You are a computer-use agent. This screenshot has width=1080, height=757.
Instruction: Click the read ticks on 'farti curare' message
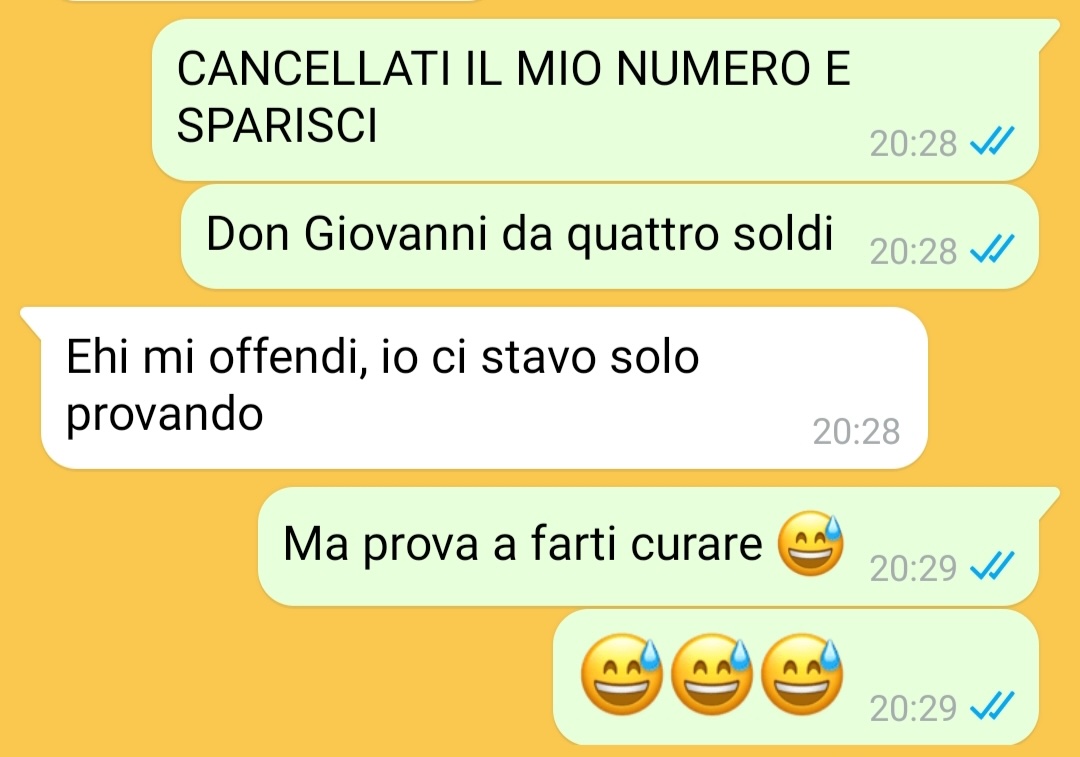pyautogui.click(x=992, y=568)
